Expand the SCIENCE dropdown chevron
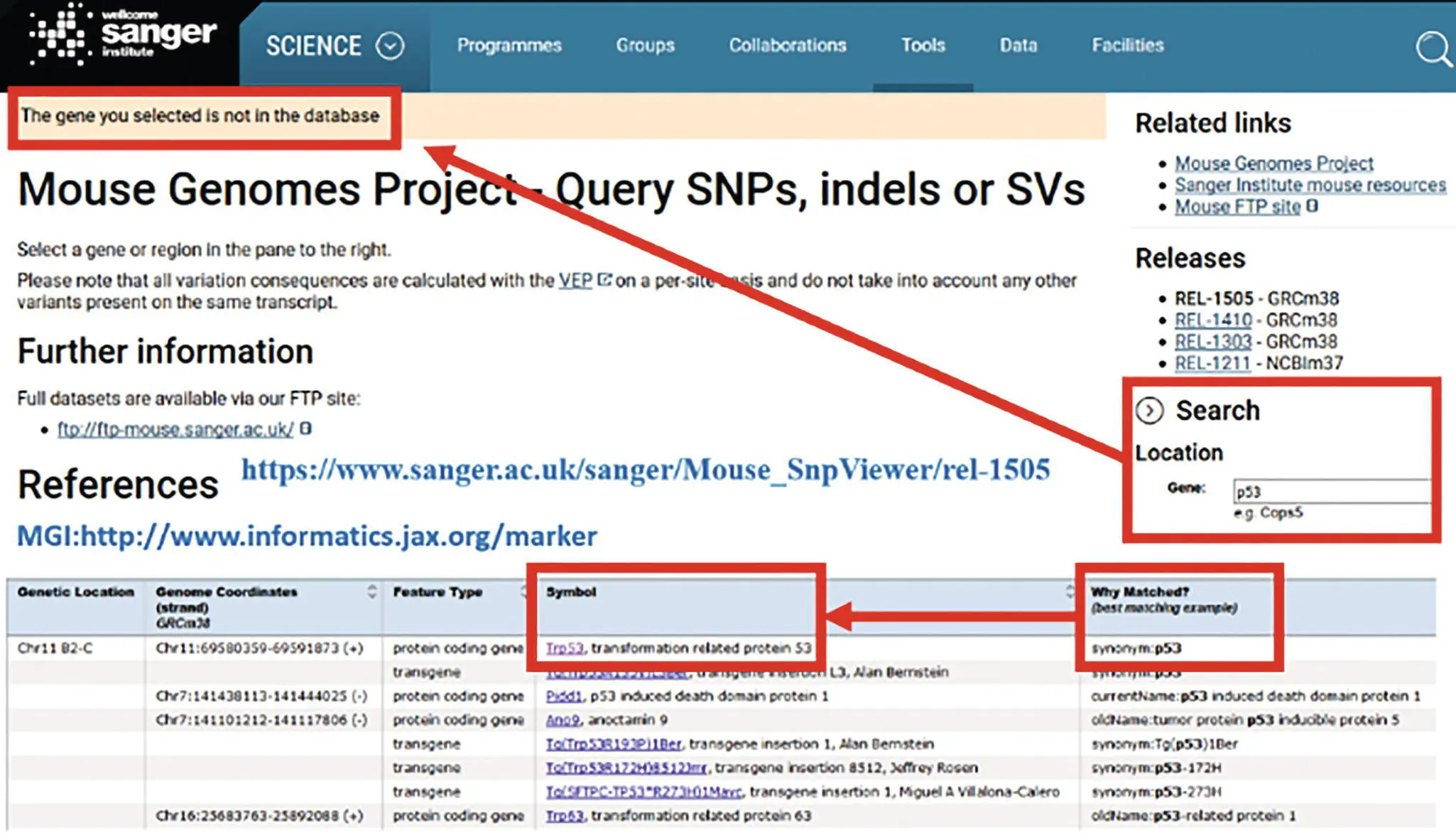Viewport: 1456px width, 840px height. (x=389, y=46)
